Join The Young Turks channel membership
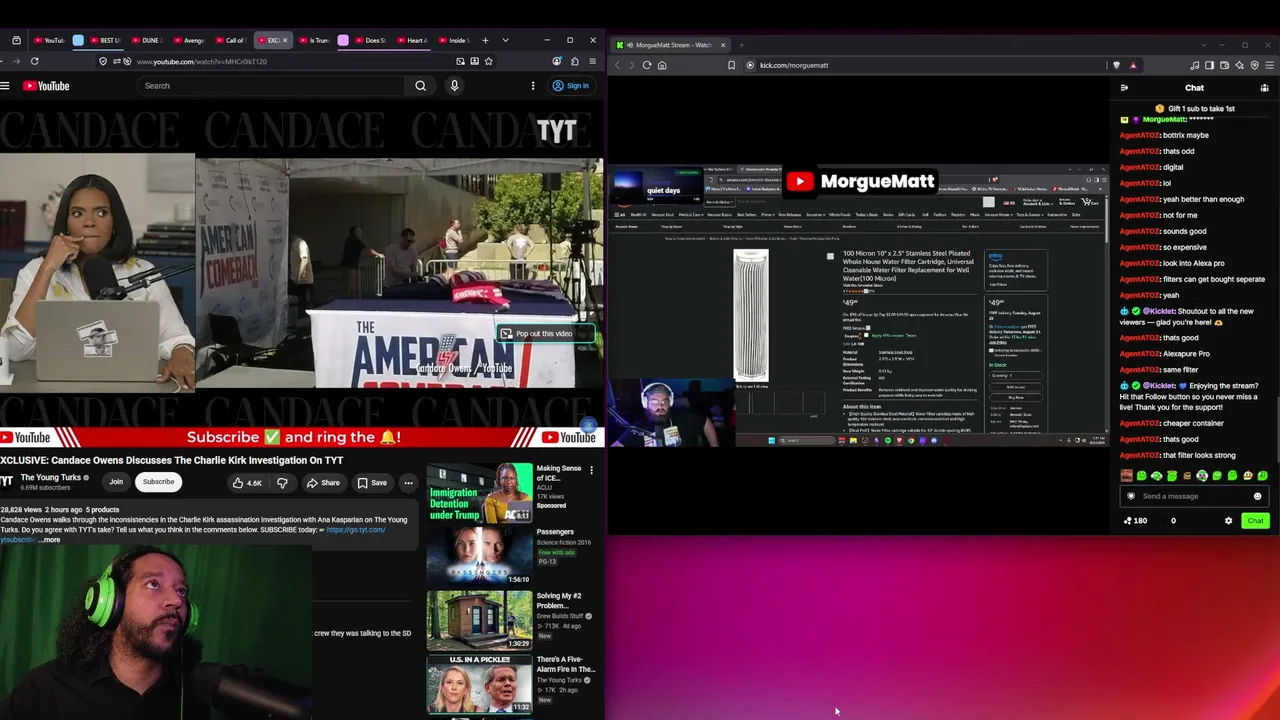1280x720 pixels. pos(116,482)
